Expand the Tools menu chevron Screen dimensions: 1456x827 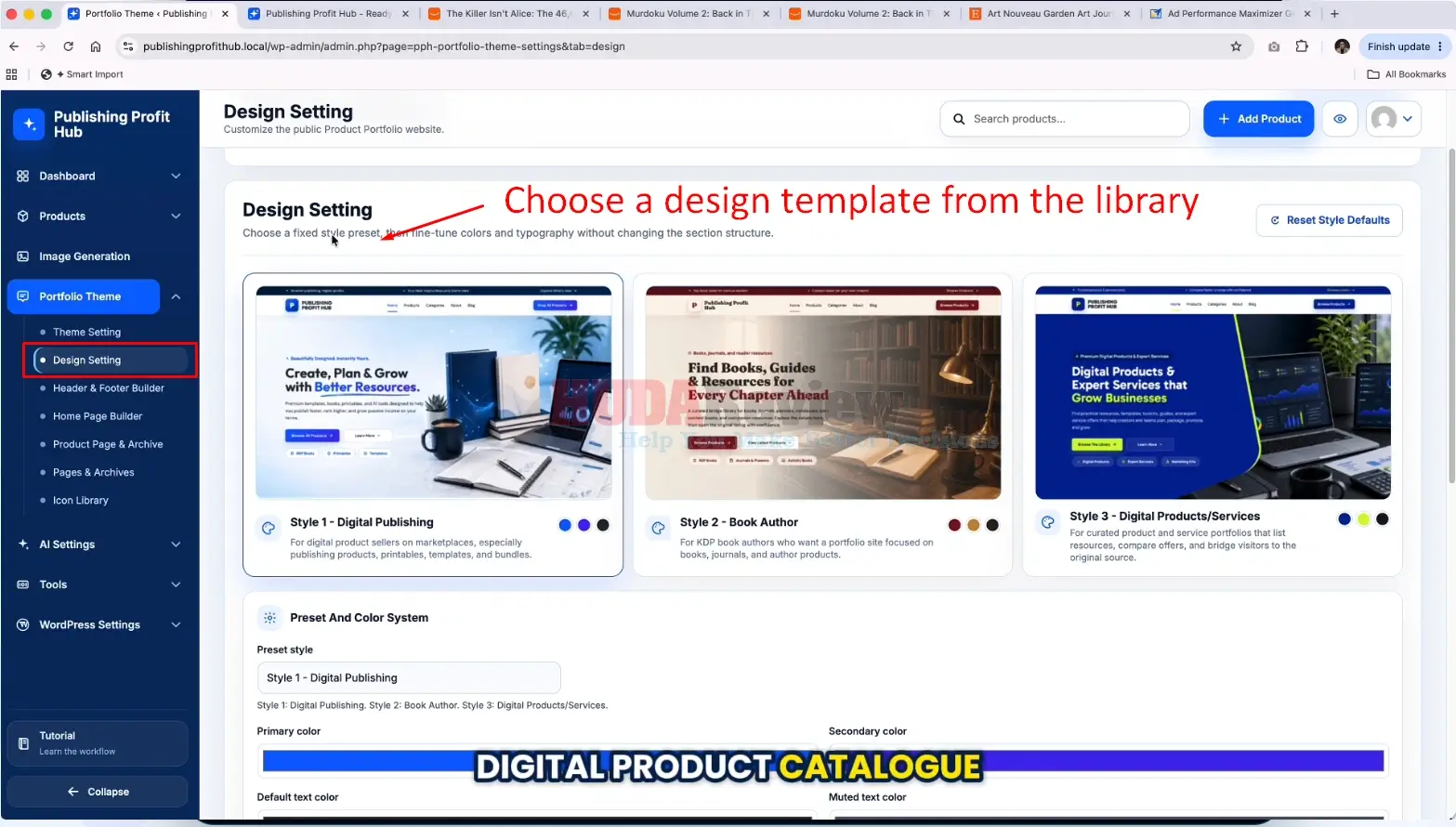(x=176, y=584)
